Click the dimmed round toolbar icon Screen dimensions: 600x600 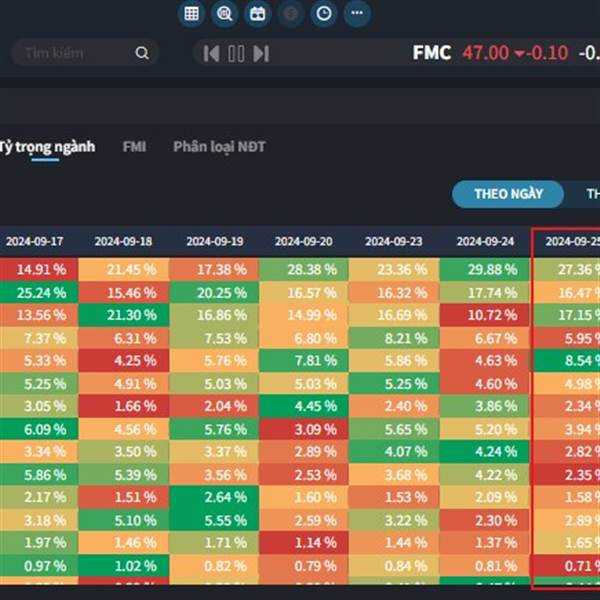point(291,14)
